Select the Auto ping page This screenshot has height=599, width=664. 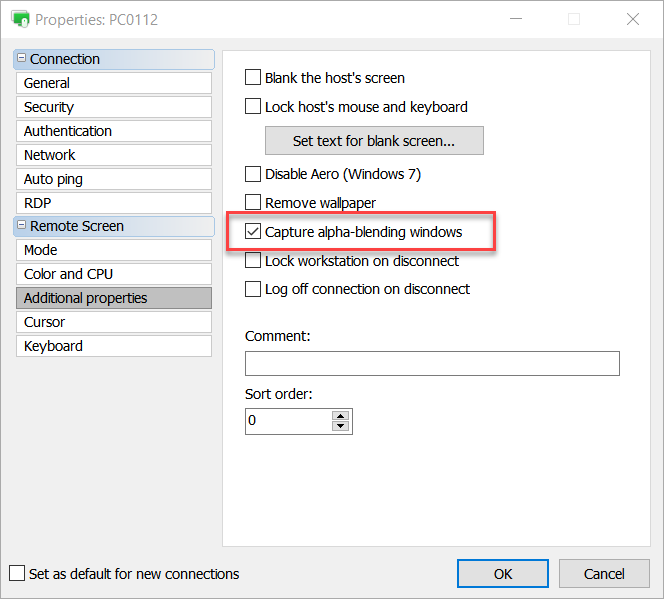tap(113, 179)
